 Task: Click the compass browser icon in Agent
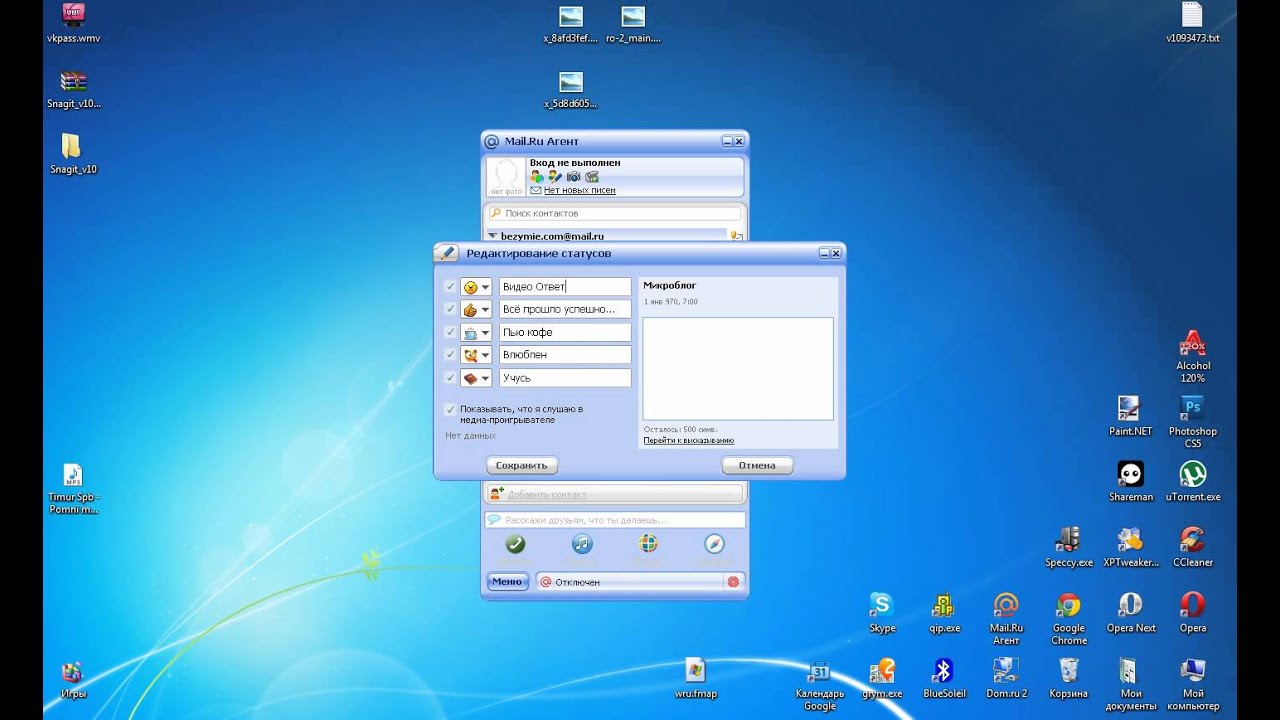pos(714,544)
